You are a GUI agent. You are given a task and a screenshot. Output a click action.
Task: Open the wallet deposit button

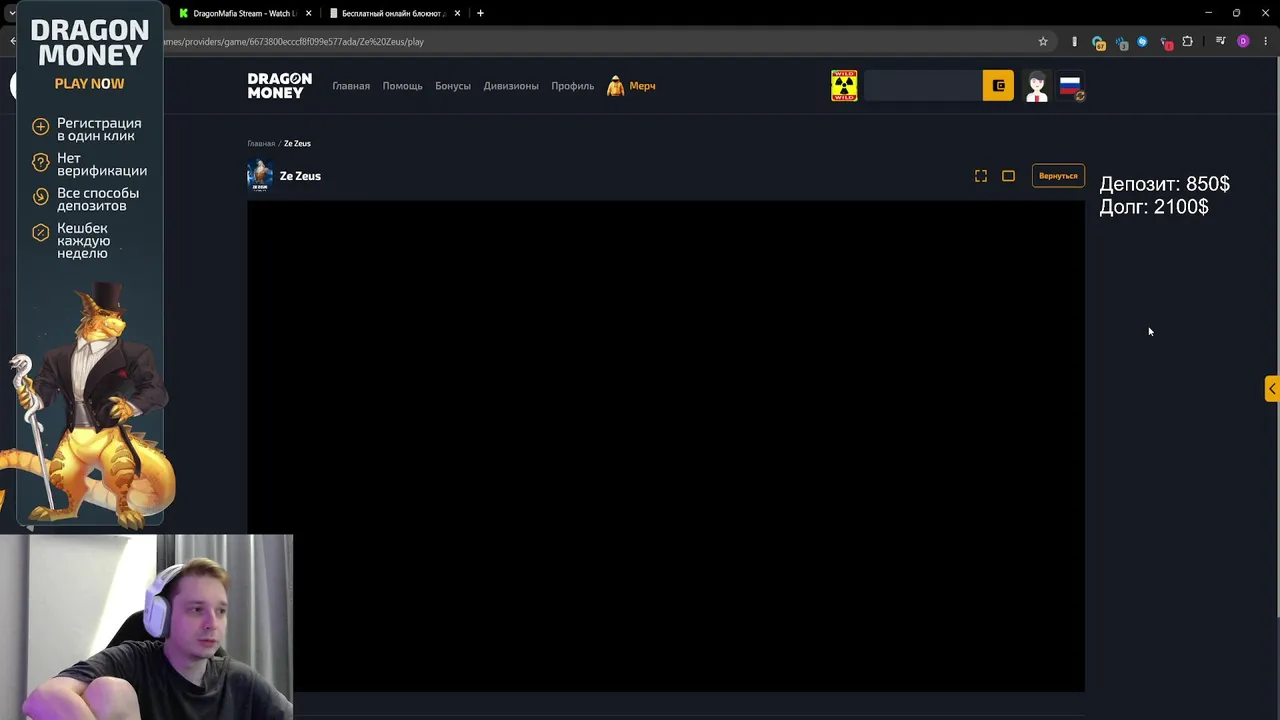tap(998, 86)
